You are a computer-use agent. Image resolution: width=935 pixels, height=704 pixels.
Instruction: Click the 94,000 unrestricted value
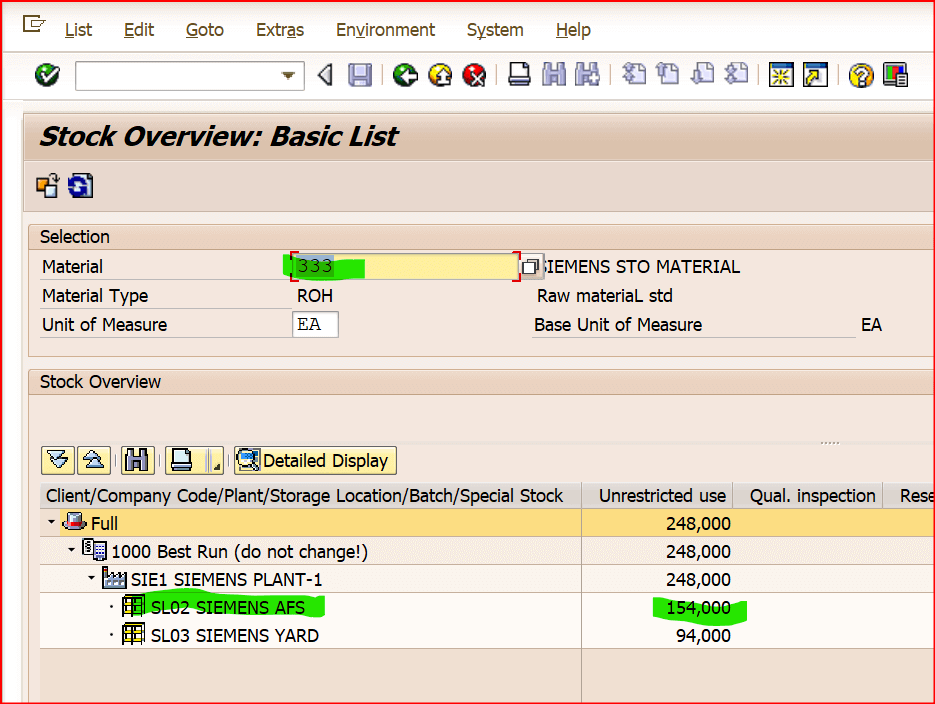703,635
